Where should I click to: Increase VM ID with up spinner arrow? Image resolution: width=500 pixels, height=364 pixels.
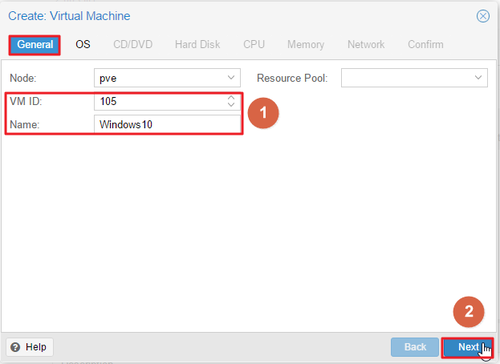click(231, 97)
